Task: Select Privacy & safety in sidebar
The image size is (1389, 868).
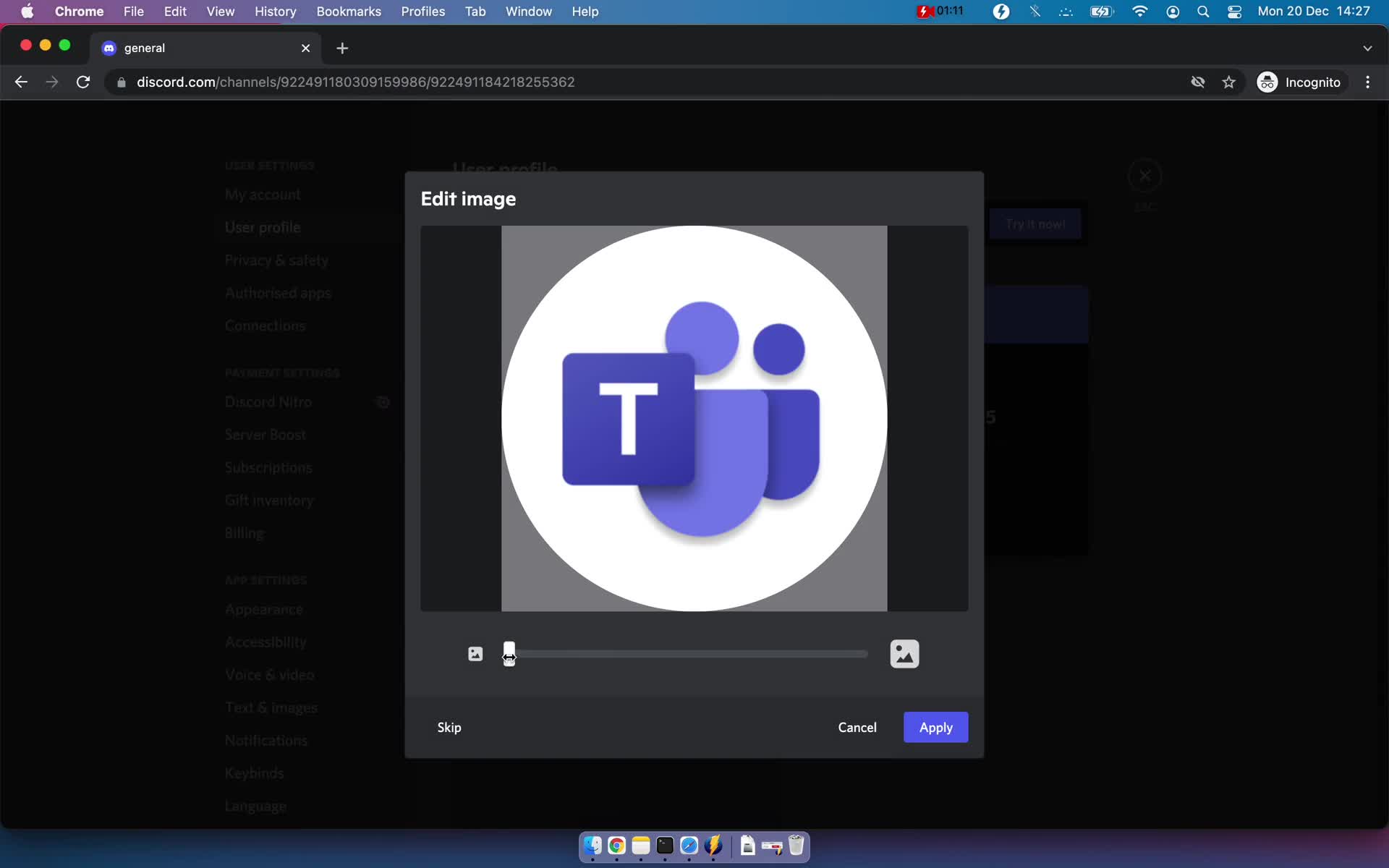Action: [276, 260]
